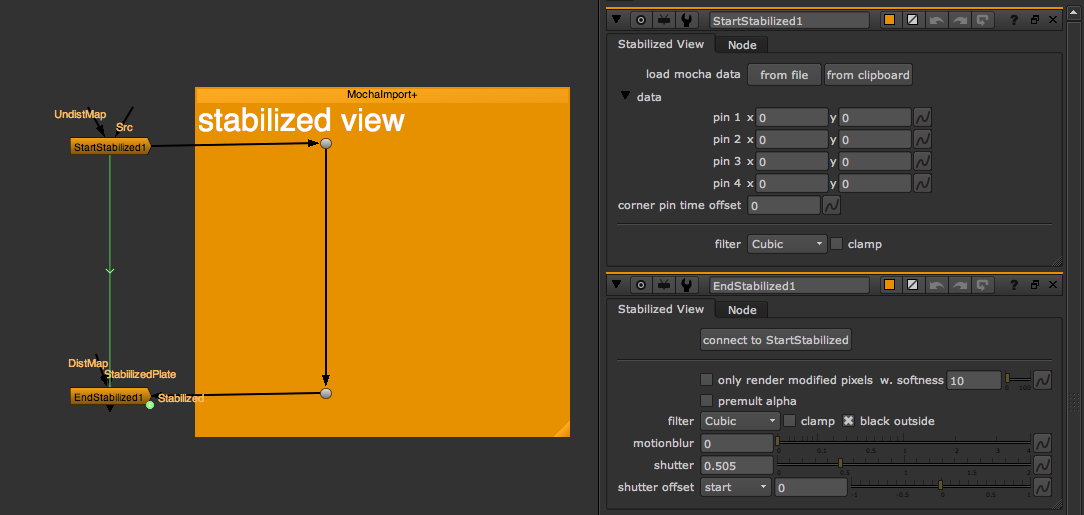Change StartStabilized1 node tile color swatch
The image size is (1084, 515).
click(x=890, y=20)
